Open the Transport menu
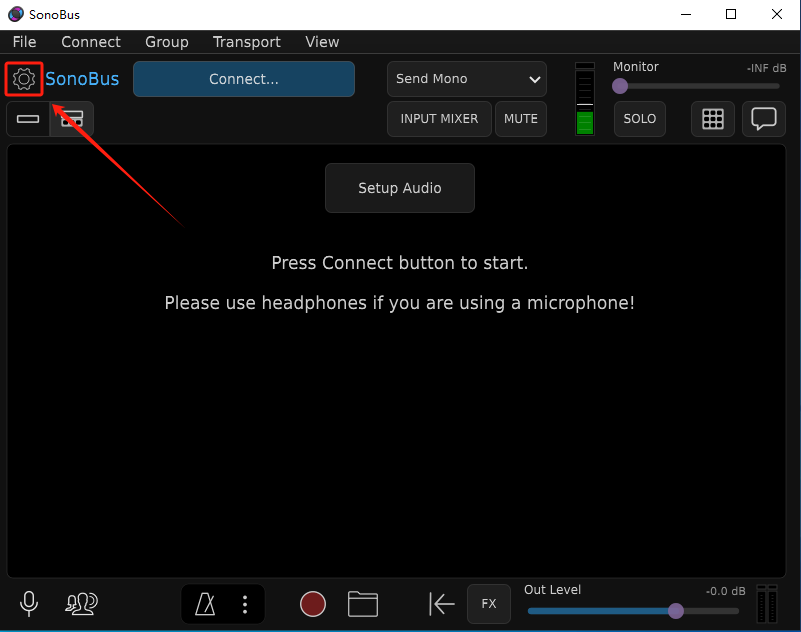The width and height of the screenshot is (801, 632). point(246,42)
